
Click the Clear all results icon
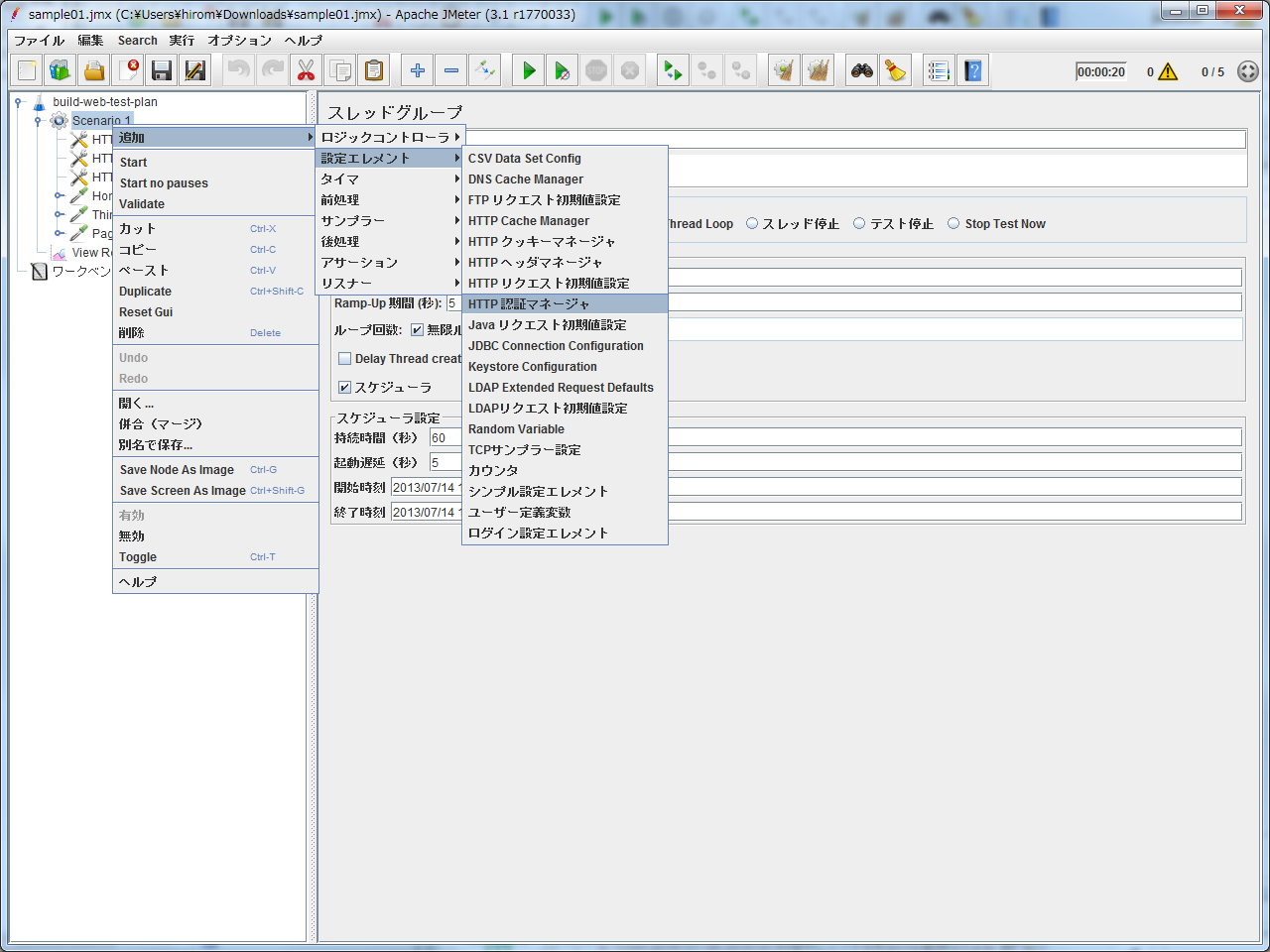[x=818, y=70]
